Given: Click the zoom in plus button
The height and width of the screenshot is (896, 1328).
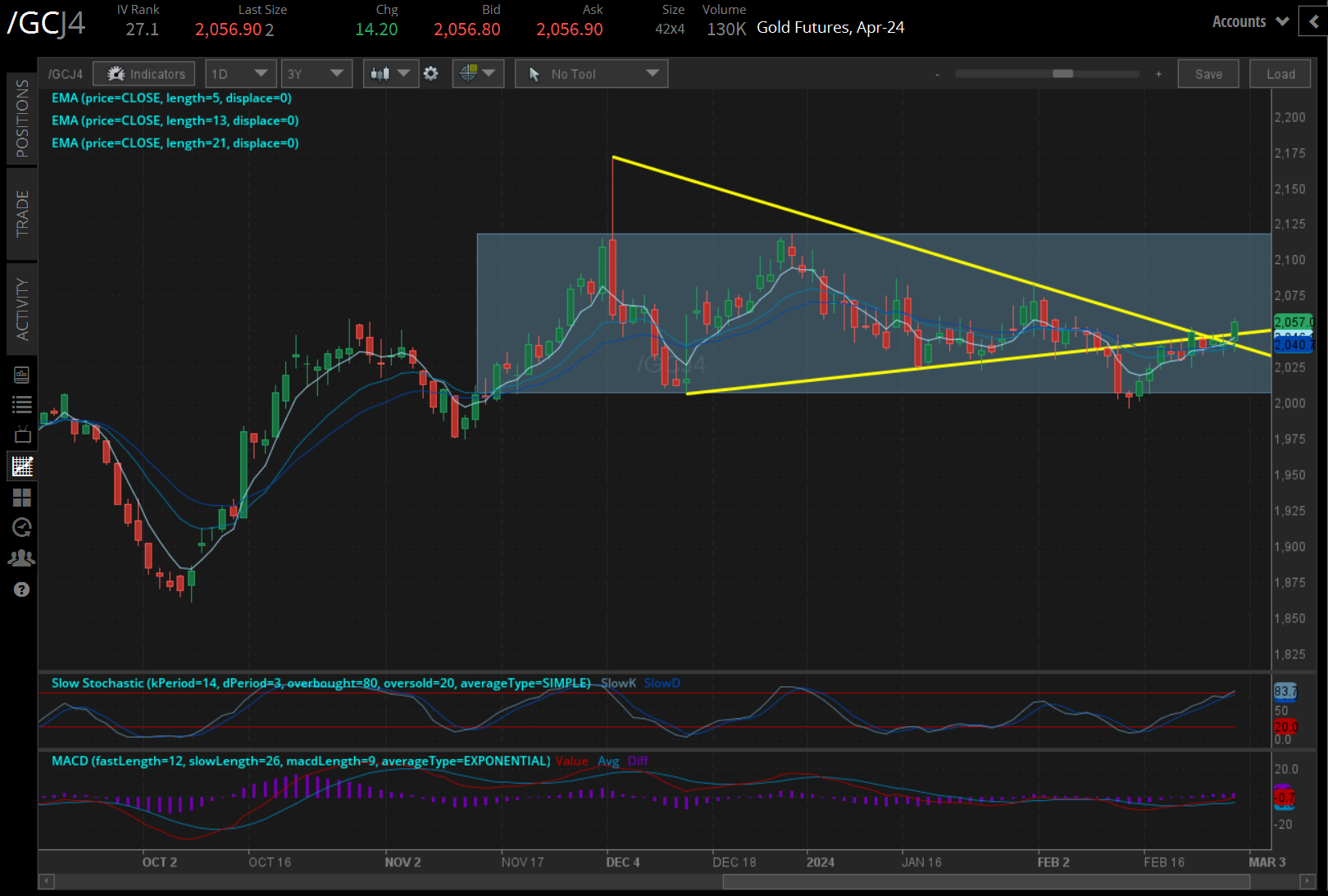Looking at the screenshot, I should point(1158,75).
